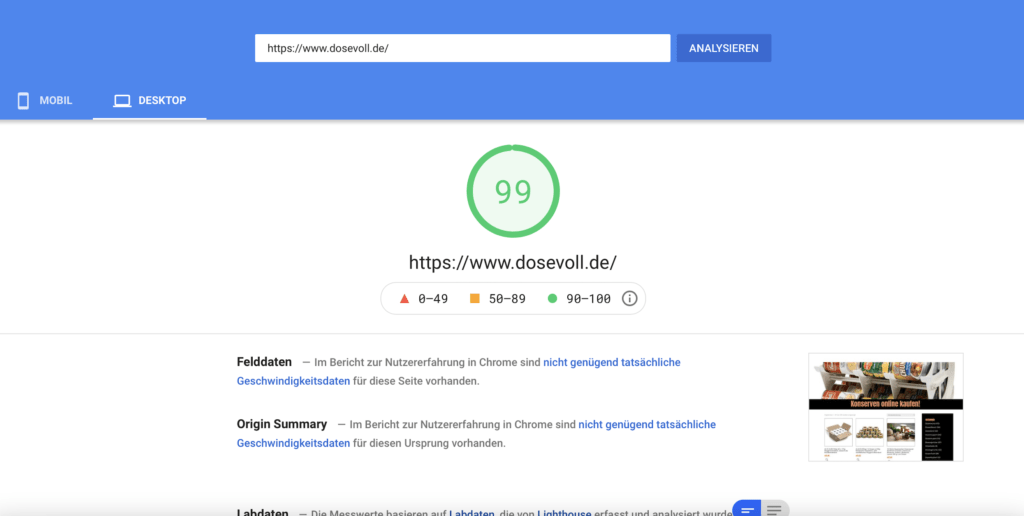Click the URL input field with dosevoll.de

tap(462, 48)
